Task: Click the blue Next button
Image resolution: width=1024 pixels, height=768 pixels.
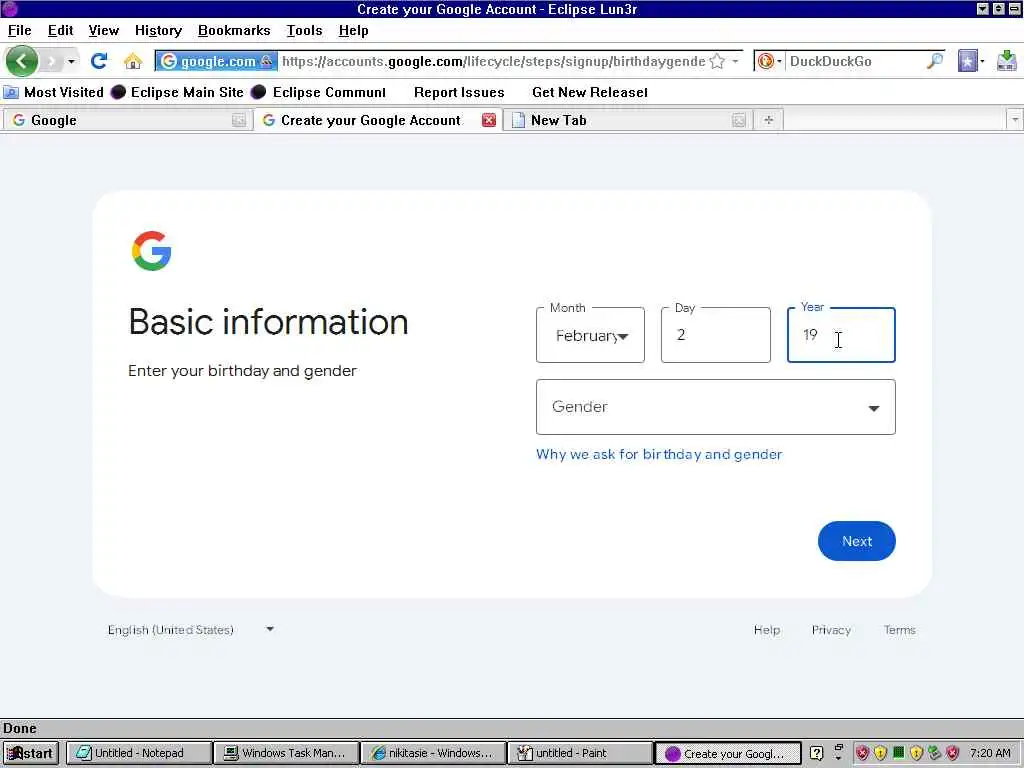Action: click(857, 541)
